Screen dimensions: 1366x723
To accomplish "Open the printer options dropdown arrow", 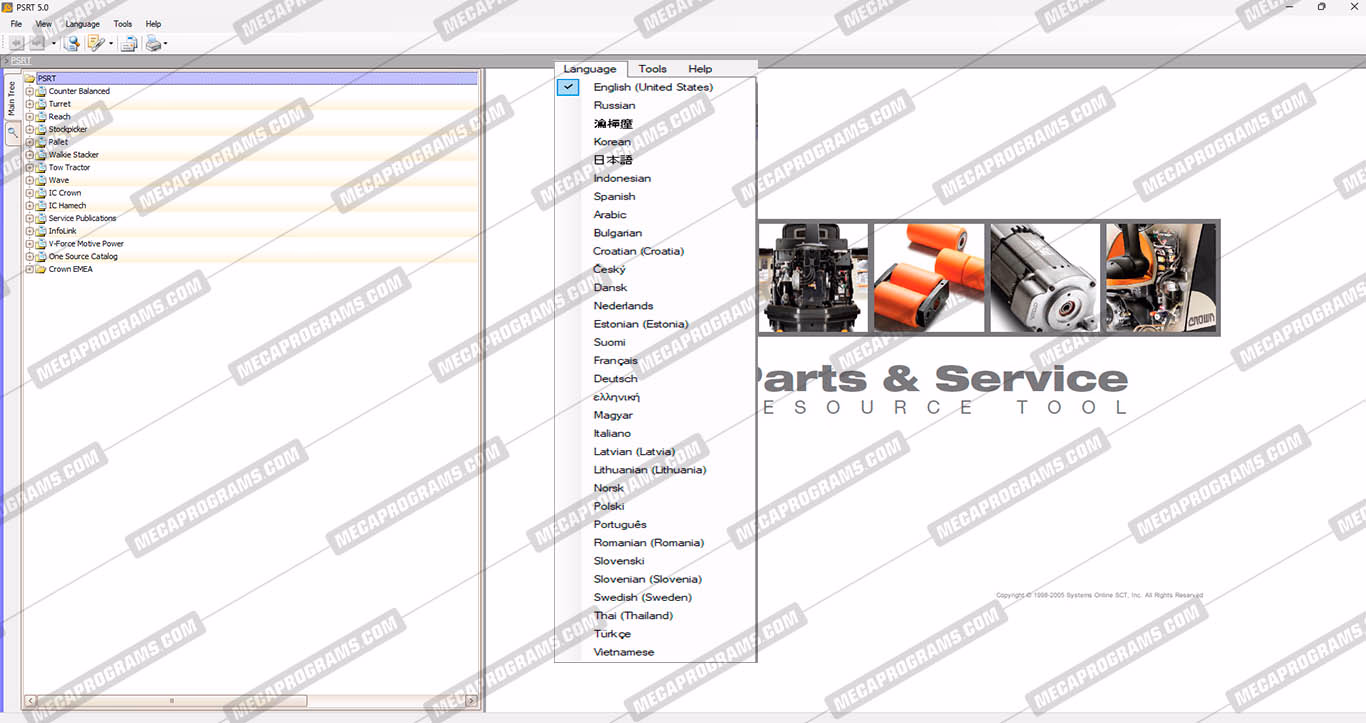I will 166,43.
